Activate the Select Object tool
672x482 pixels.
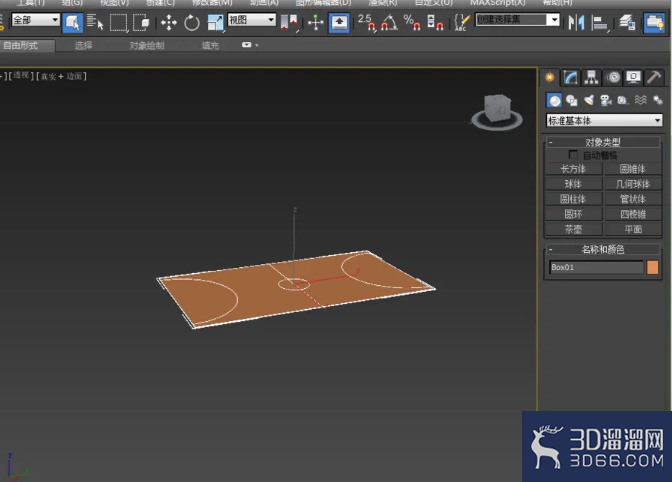[72, 22]
